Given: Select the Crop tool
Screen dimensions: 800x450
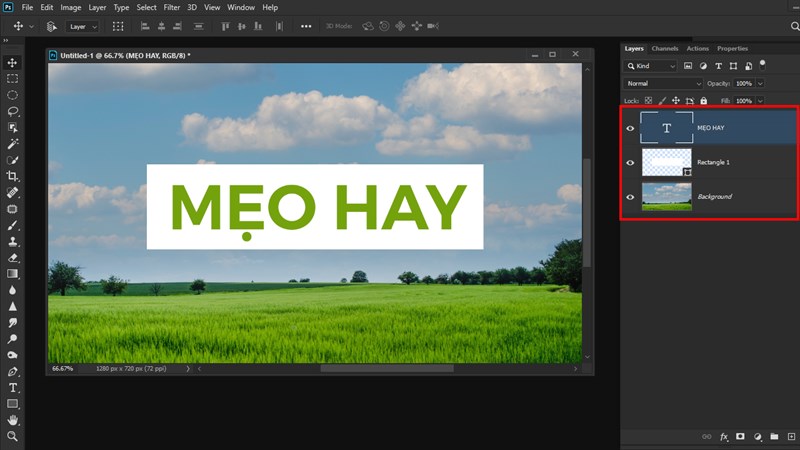Looking at the screenshot, I should [12, 177].
